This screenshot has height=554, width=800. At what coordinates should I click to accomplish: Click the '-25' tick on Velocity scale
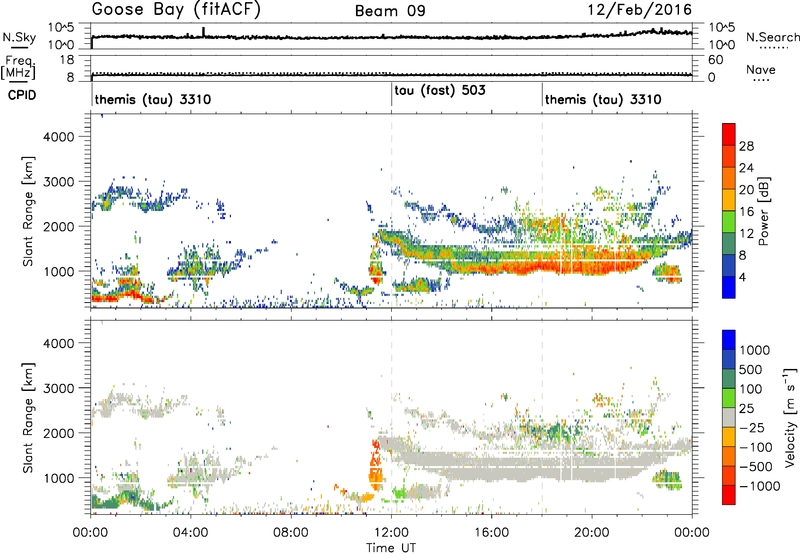pyautogui.click(x=752, y=427)
